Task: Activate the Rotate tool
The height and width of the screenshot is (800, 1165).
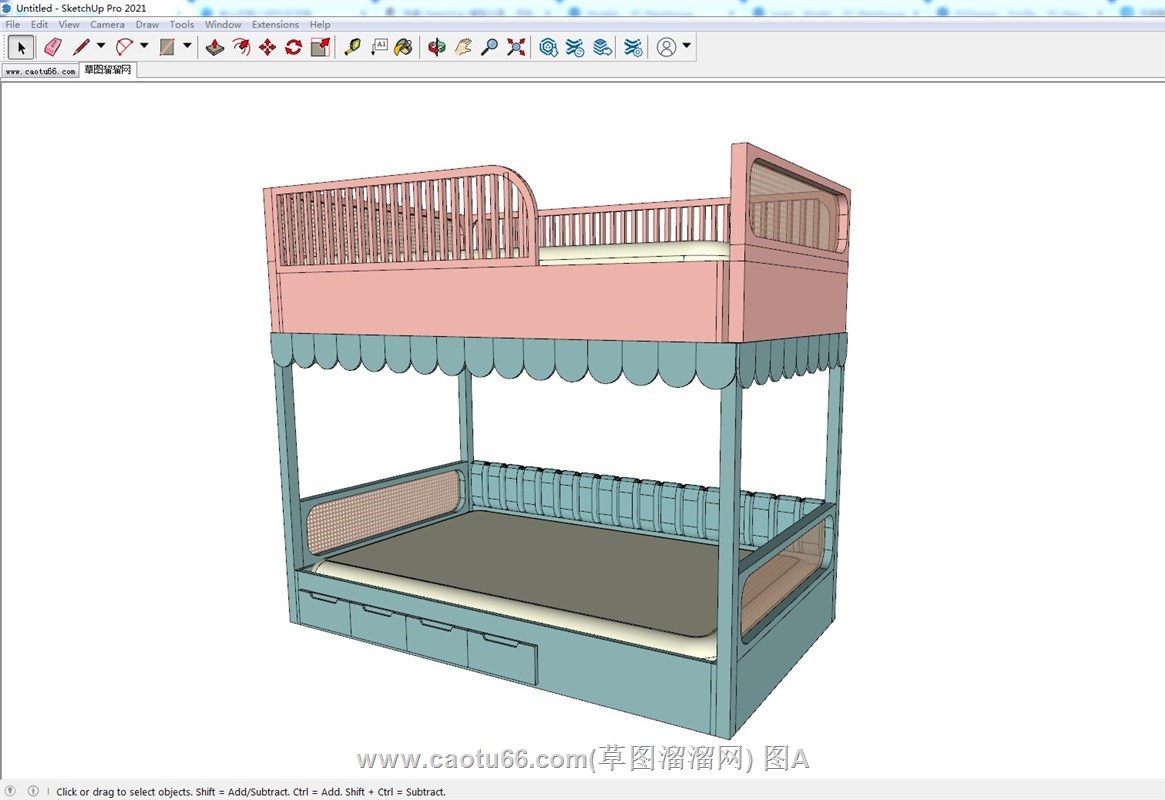Action: click(293, 48)
